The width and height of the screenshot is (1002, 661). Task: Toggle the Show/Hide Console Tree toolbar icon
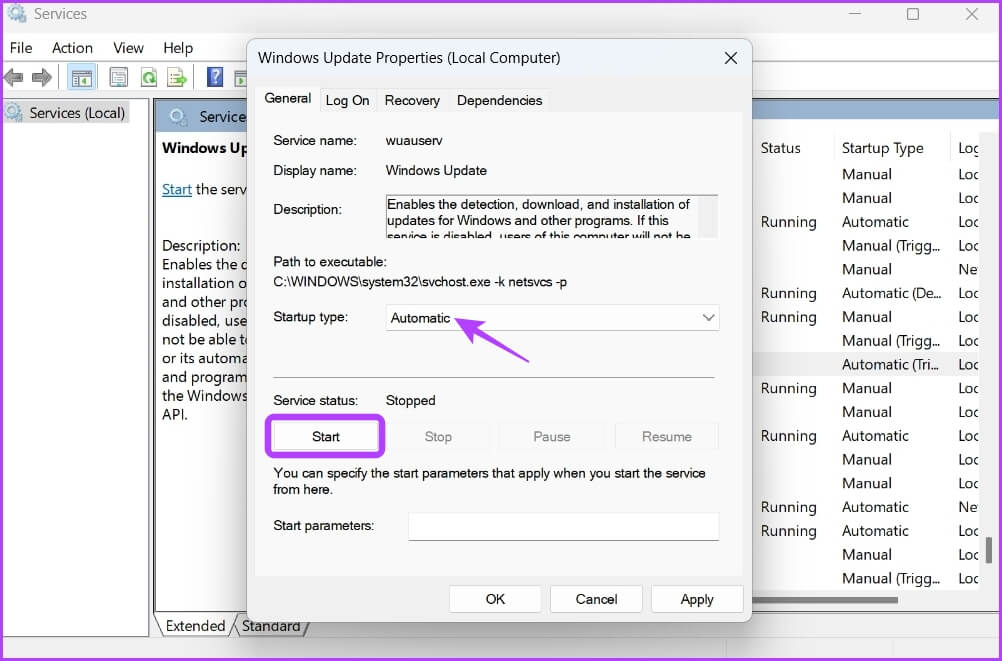82,78
